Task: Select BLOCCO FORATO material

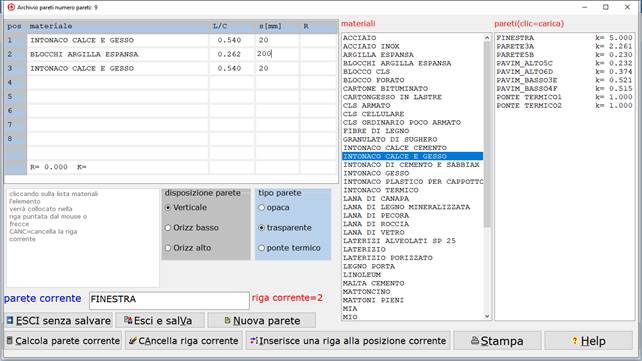Action: click(412, 80)
